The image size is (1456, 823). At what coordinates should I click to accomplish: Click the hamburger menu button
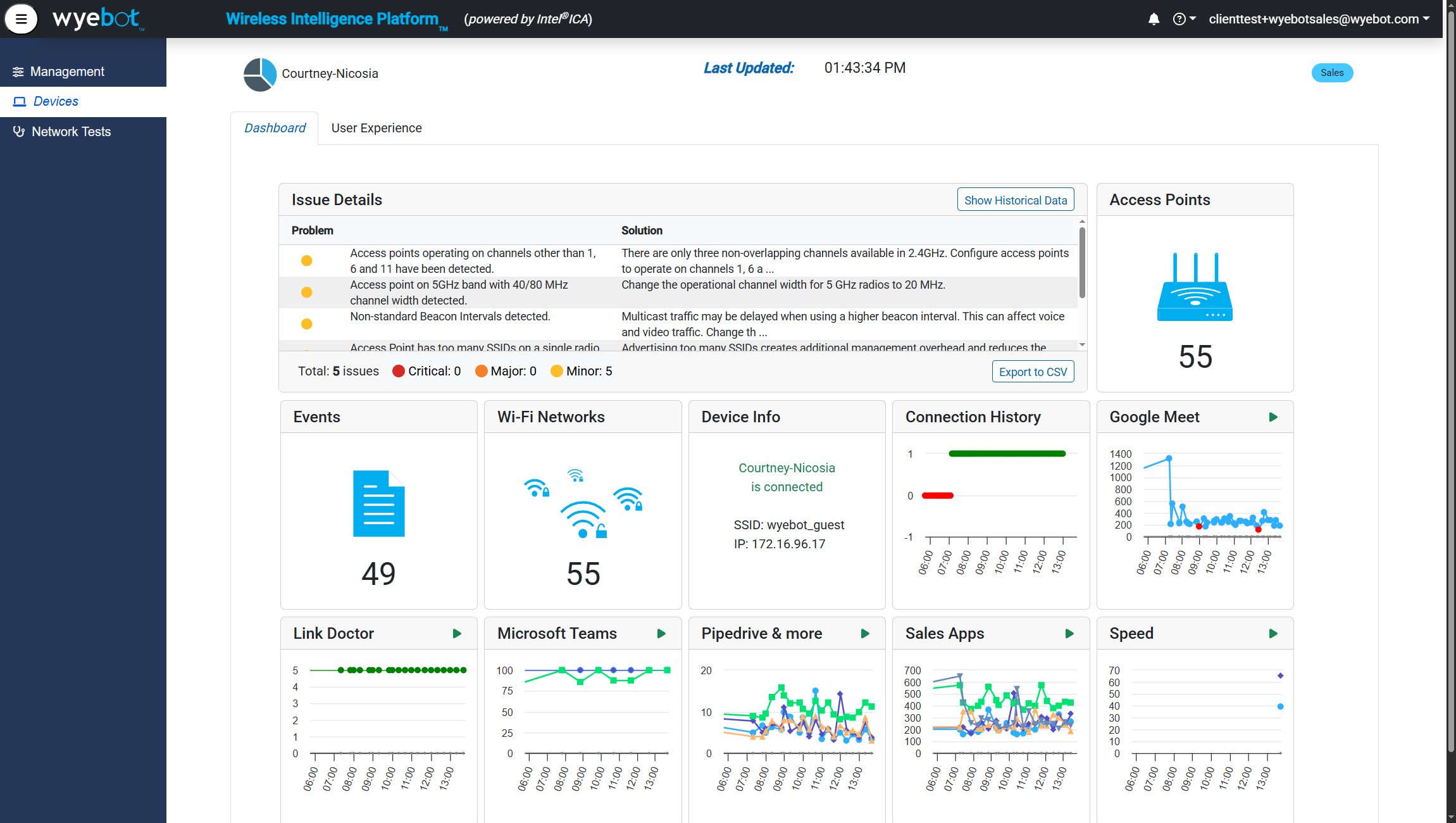[x=21, y=19]
